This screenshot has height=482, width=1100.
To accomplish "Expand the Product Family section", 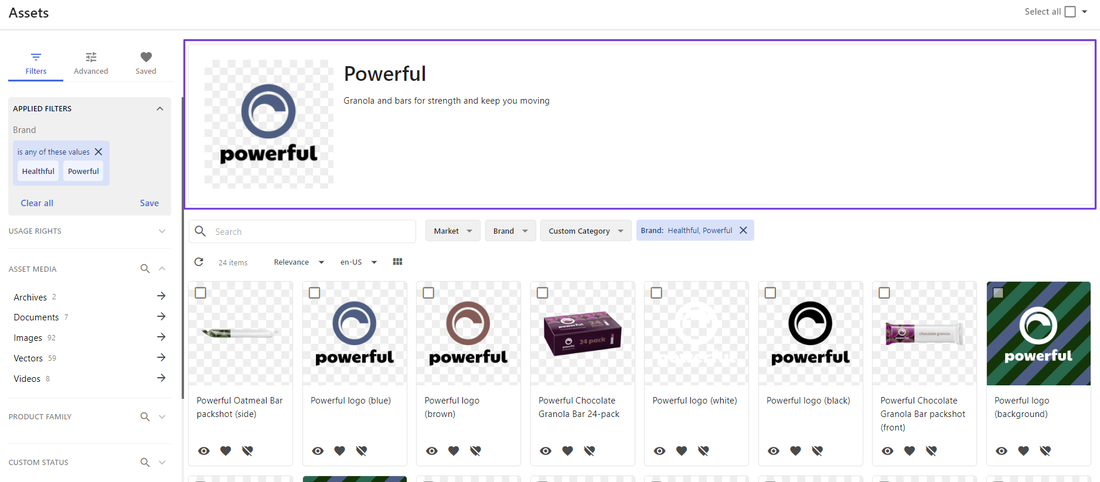I will [x=162, y=417].
